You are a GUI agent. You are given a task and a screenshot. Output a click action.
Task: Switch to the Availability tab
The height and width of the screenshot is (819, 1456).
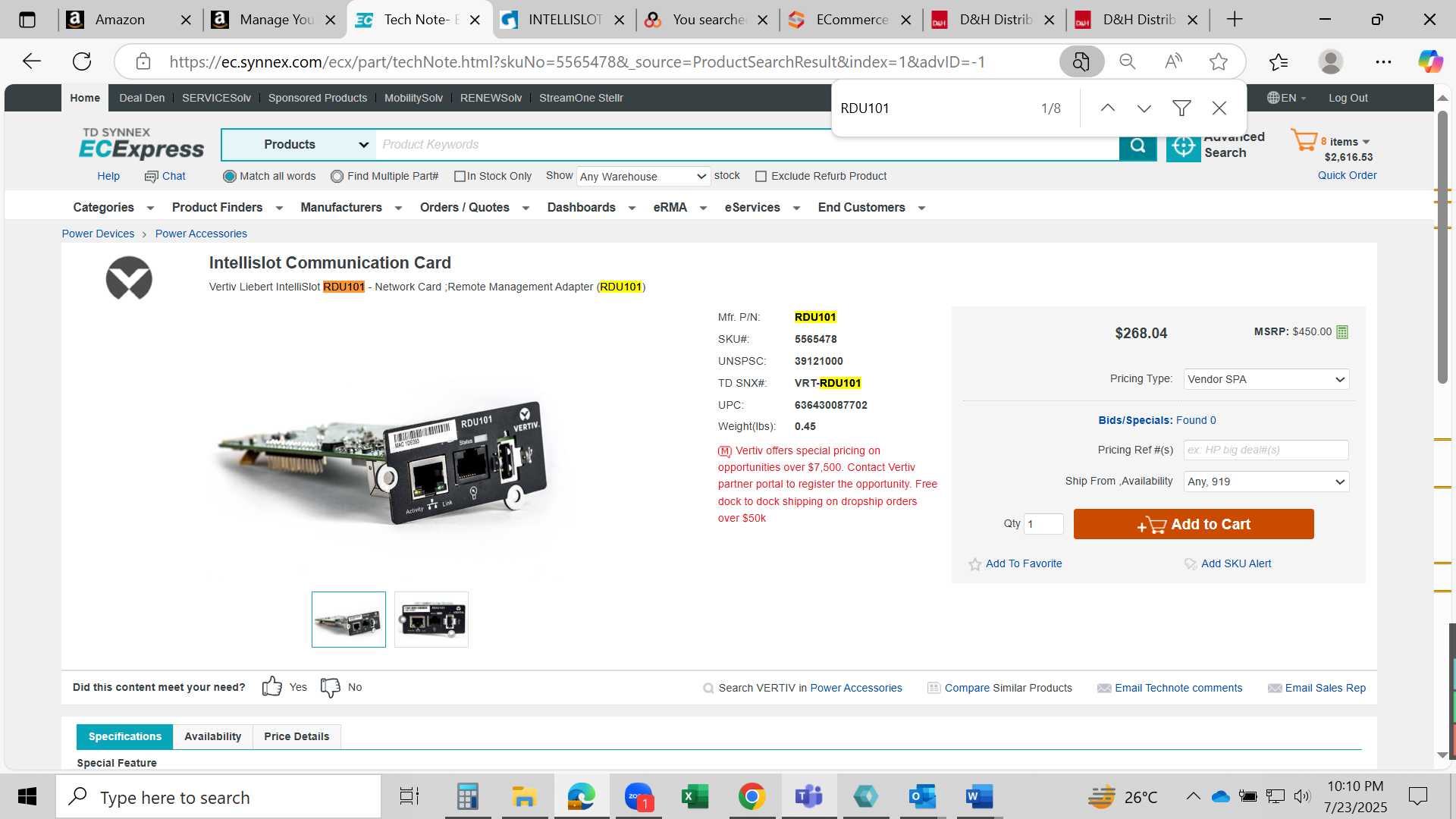pos(213,736)
